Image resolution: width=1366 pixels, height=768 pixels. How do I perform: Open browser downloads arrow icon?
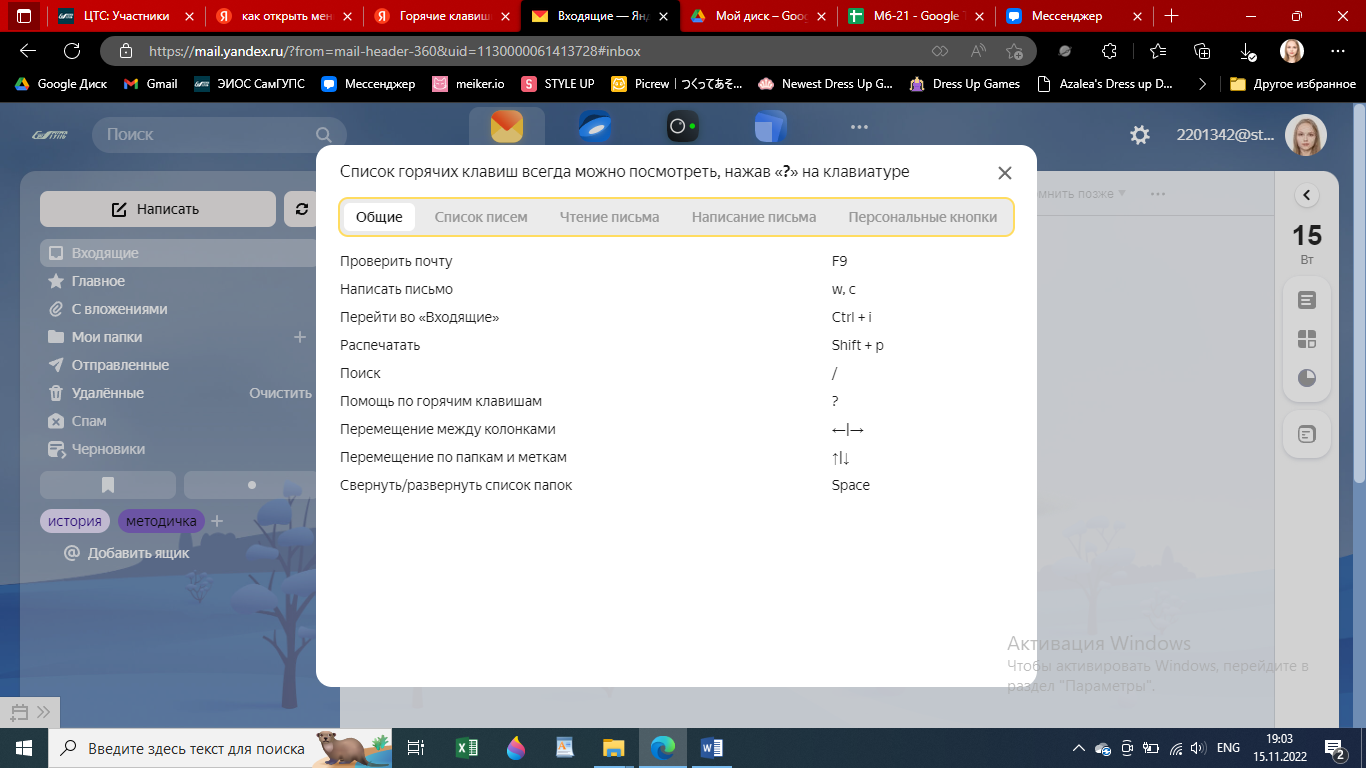1247,51
